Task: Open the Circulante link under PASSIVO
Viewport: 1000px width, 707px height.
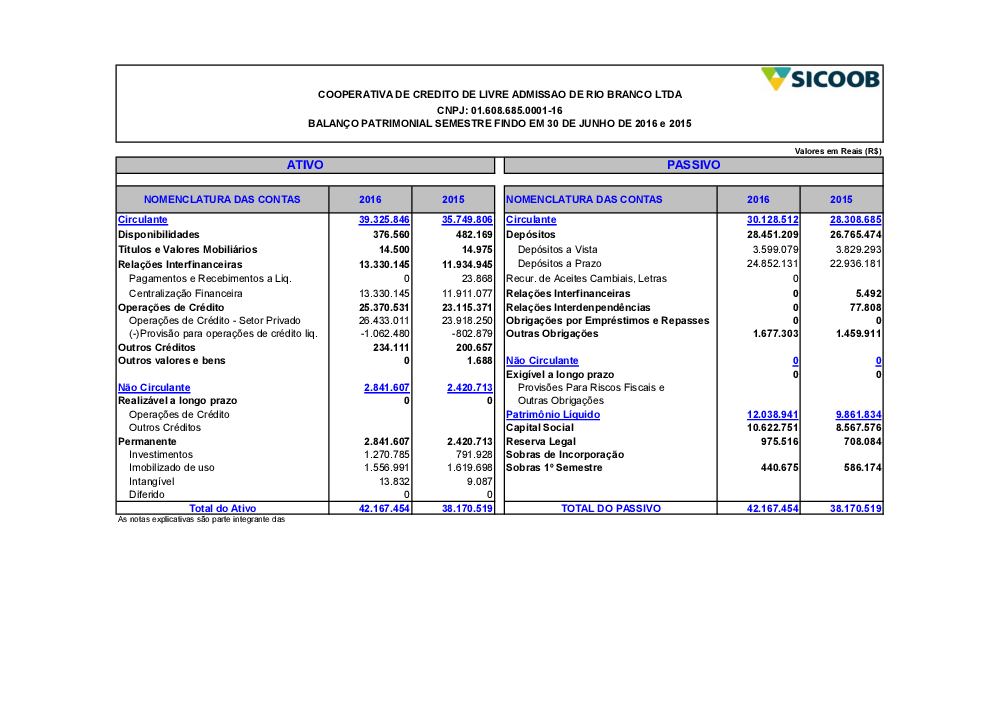Action: point(531,220)
